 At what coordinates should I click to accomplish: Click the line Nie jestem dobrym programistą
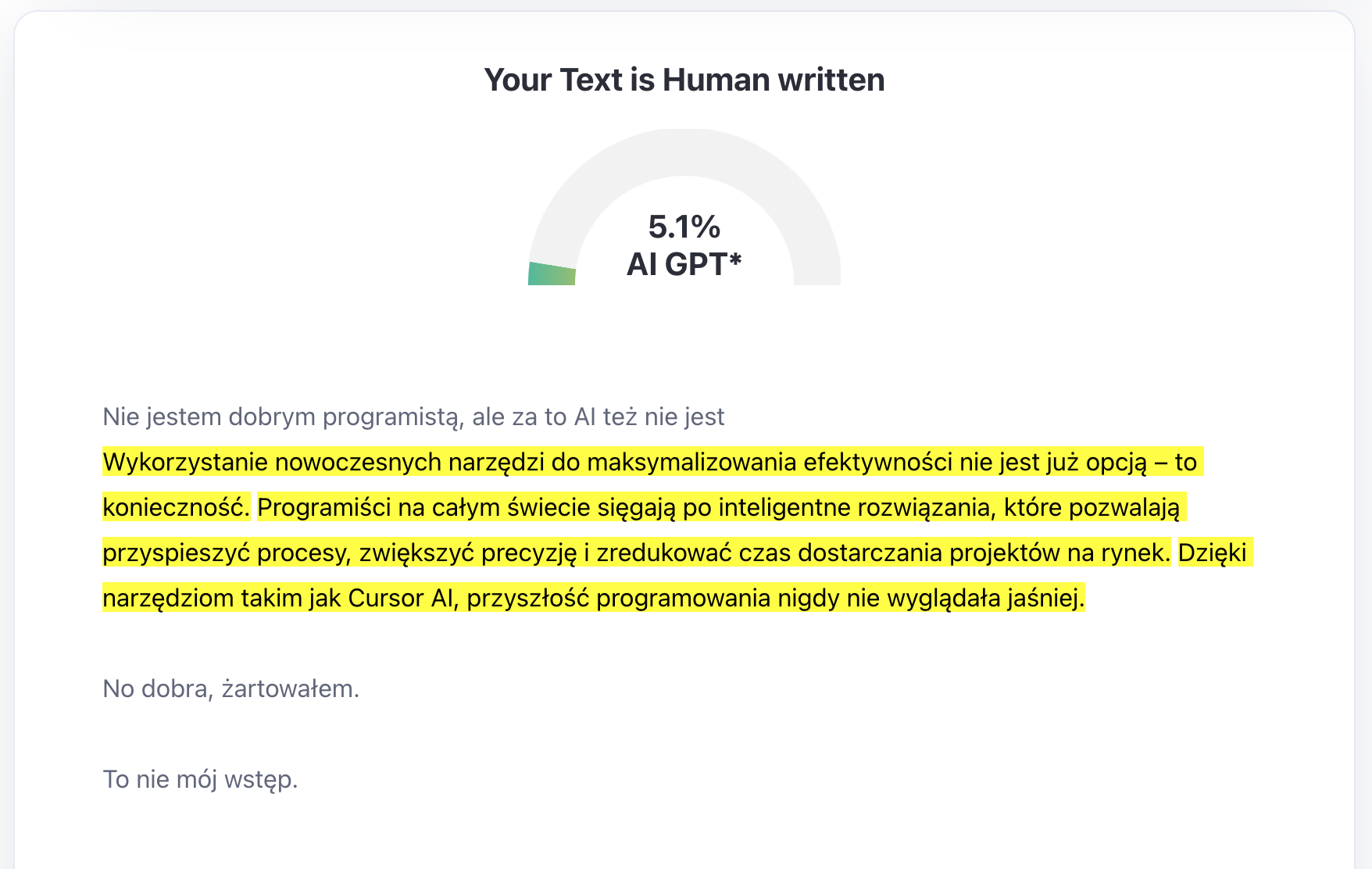413,417
